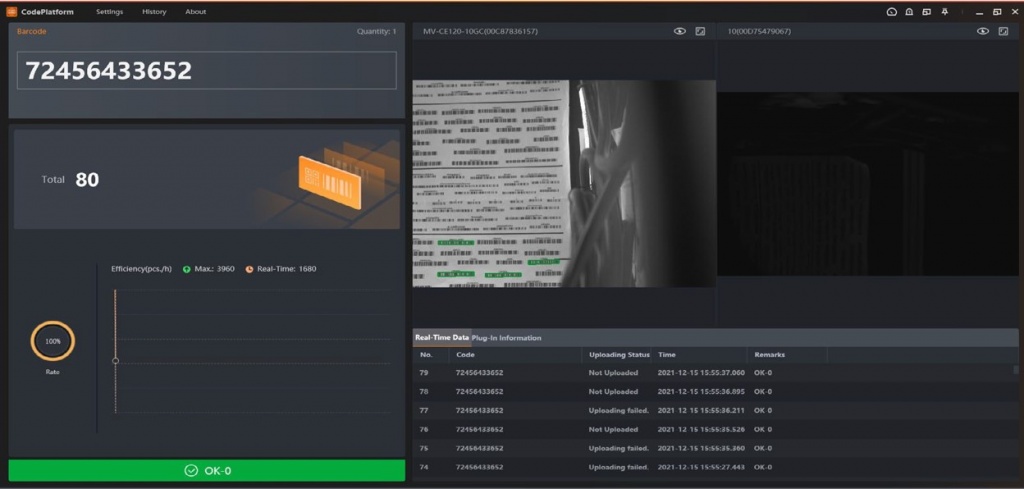Toggle visibility eye for MV-CE120-10GC camera

pyautogui.click(x=680, y=31)
